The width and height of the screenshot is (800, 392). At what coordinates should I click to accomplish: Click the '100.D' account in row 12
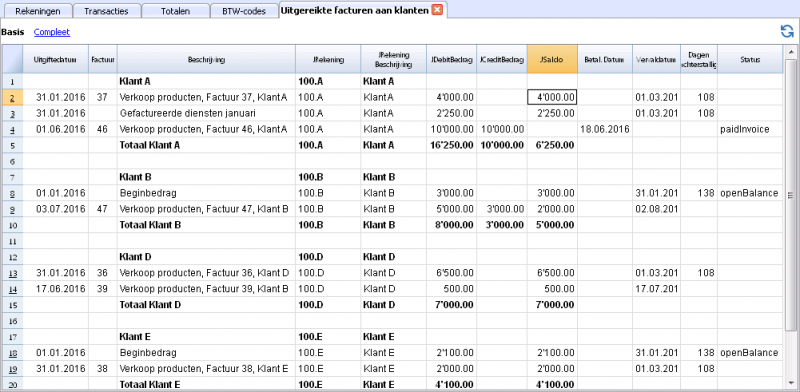tap(311, 256)
